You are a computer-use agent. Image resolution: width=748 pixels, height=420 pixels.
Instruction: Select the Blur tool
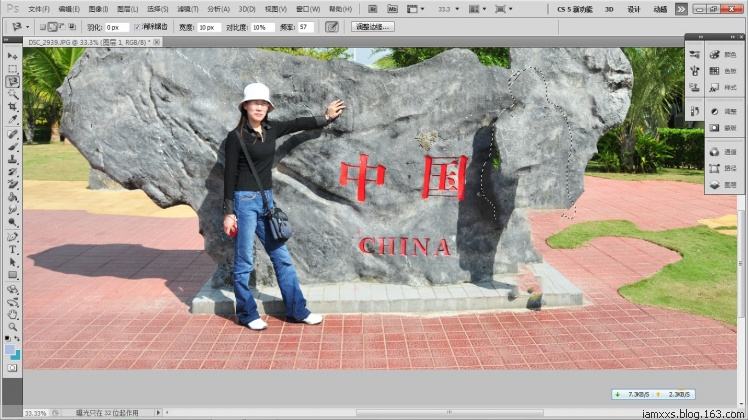pyautogui.click(x=12, y=209)
